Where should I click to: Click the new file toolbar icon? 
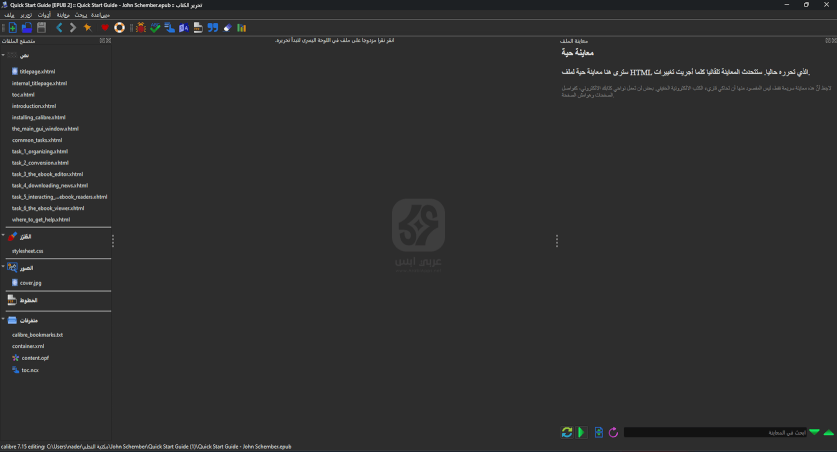click(x=10, y=28)
